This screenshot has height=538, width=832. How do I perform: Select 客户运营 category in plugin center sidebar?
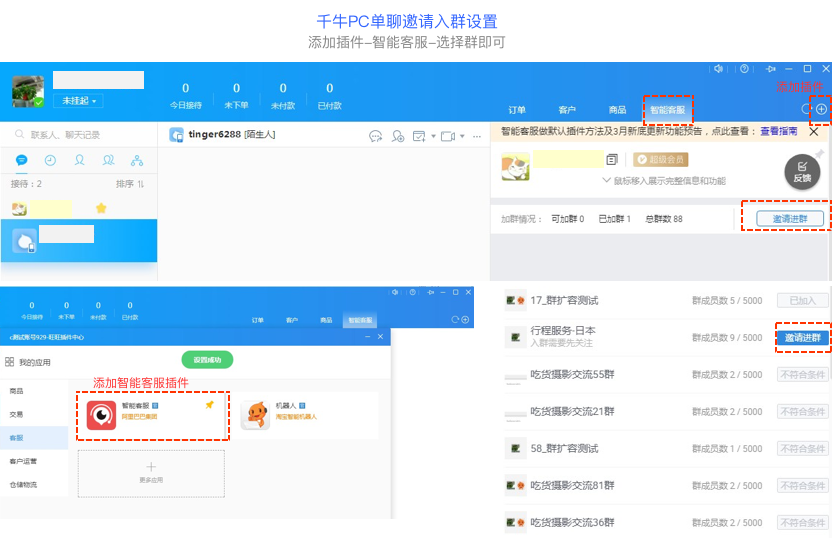coord(23,461)
